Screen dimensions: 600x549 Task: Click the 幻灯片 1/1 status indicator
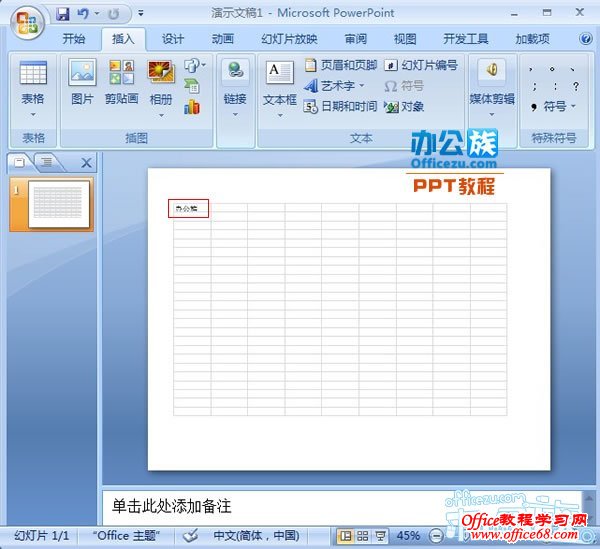42,536
